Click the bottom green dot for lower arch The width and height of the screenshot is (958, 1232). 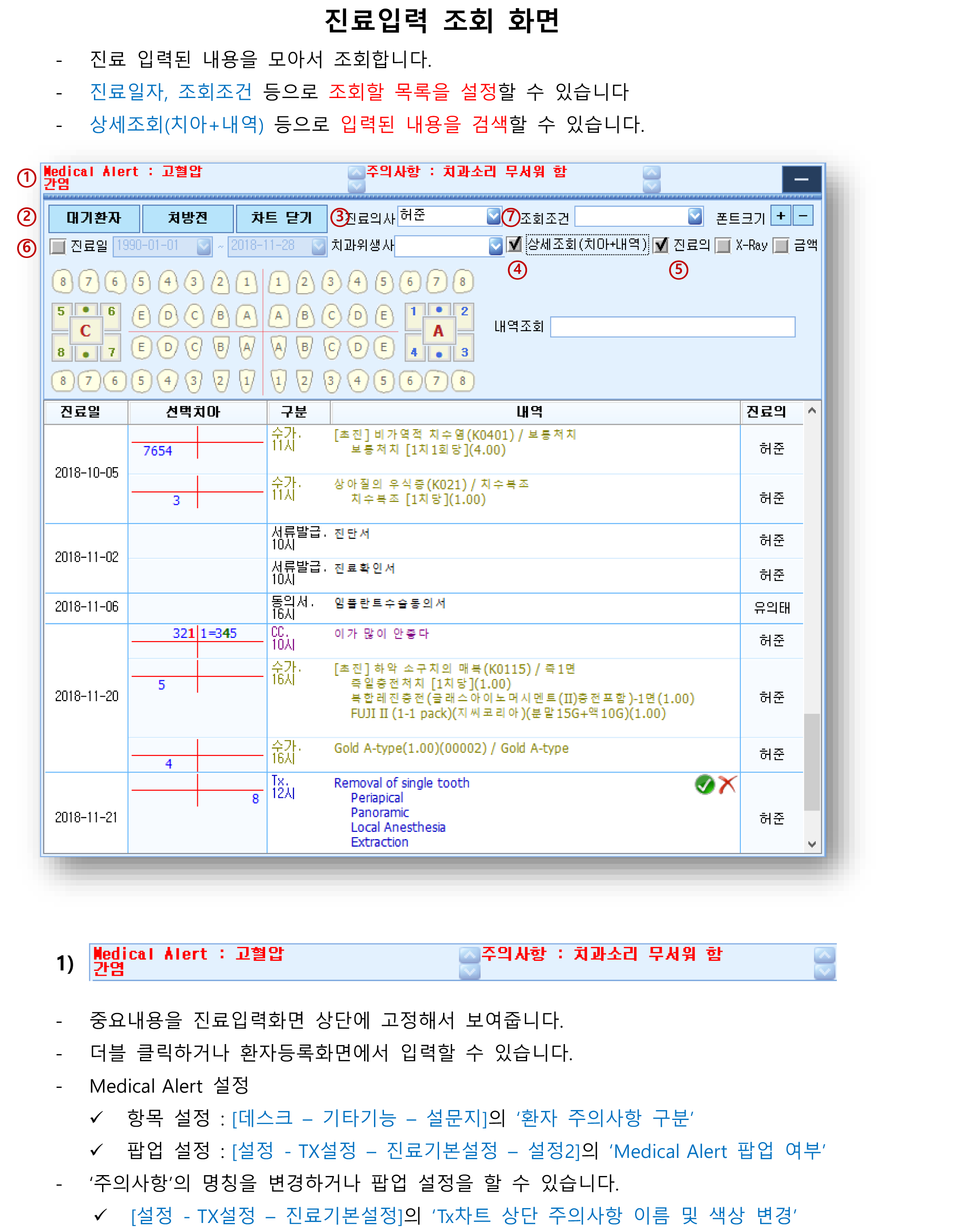[x=86, y=354]
